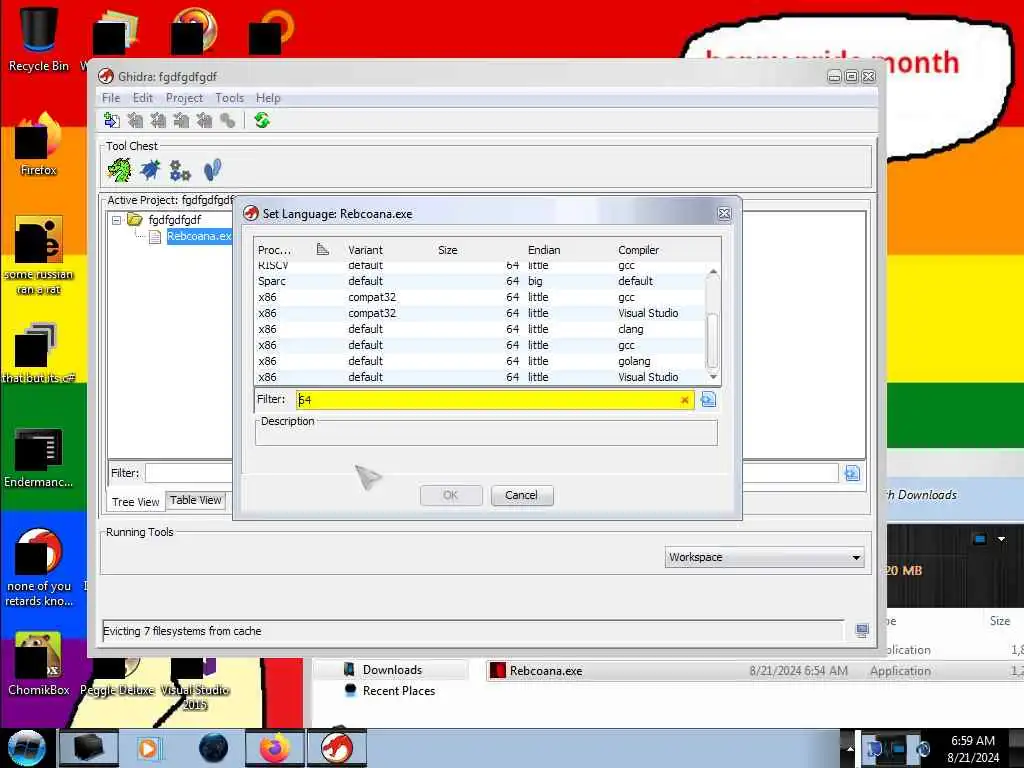Select x86 default clang language row
This screenshot has height=768, width=1024.
coord(480,329)
